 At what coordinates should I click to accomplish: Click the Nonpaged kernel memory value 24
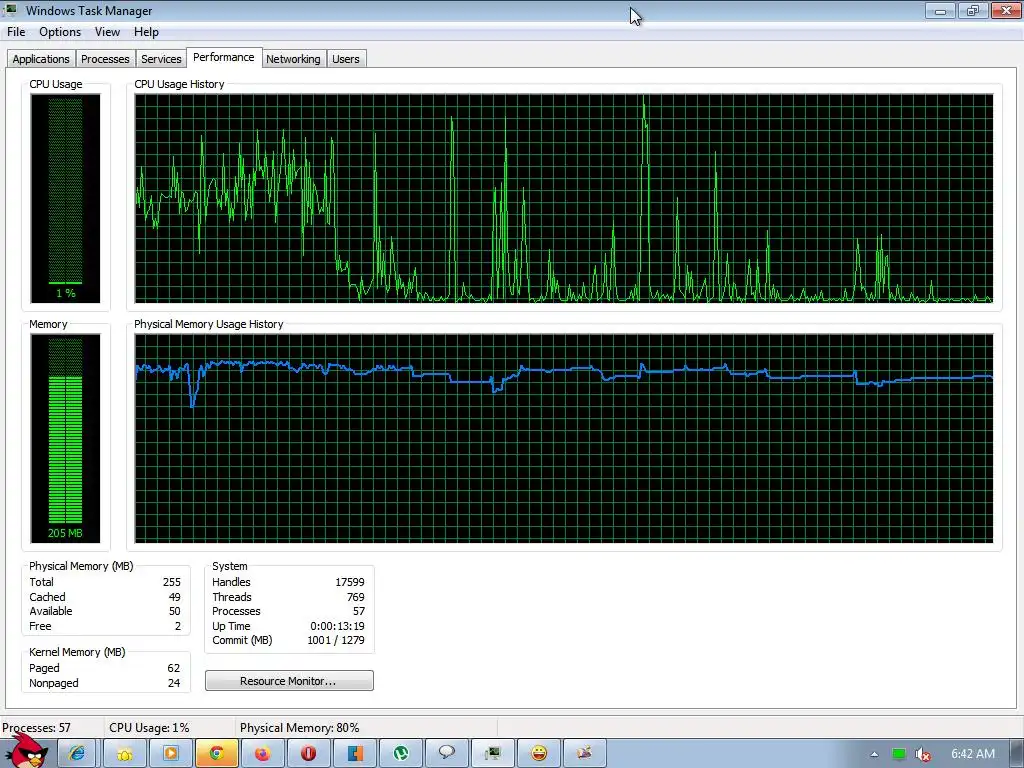tap(174, 683)
